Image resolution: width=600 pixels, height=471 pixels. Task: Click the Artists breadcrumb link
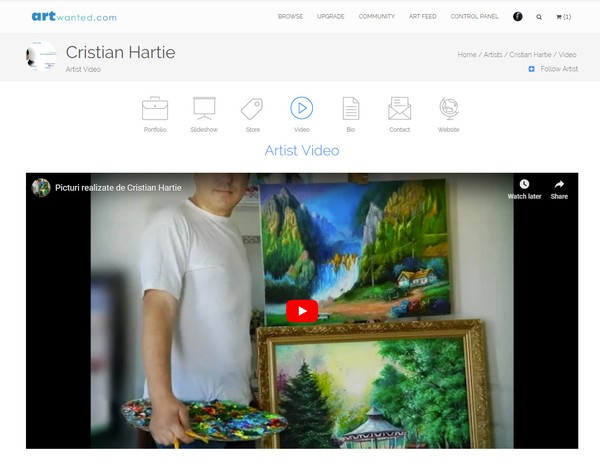tap(493, 55)
